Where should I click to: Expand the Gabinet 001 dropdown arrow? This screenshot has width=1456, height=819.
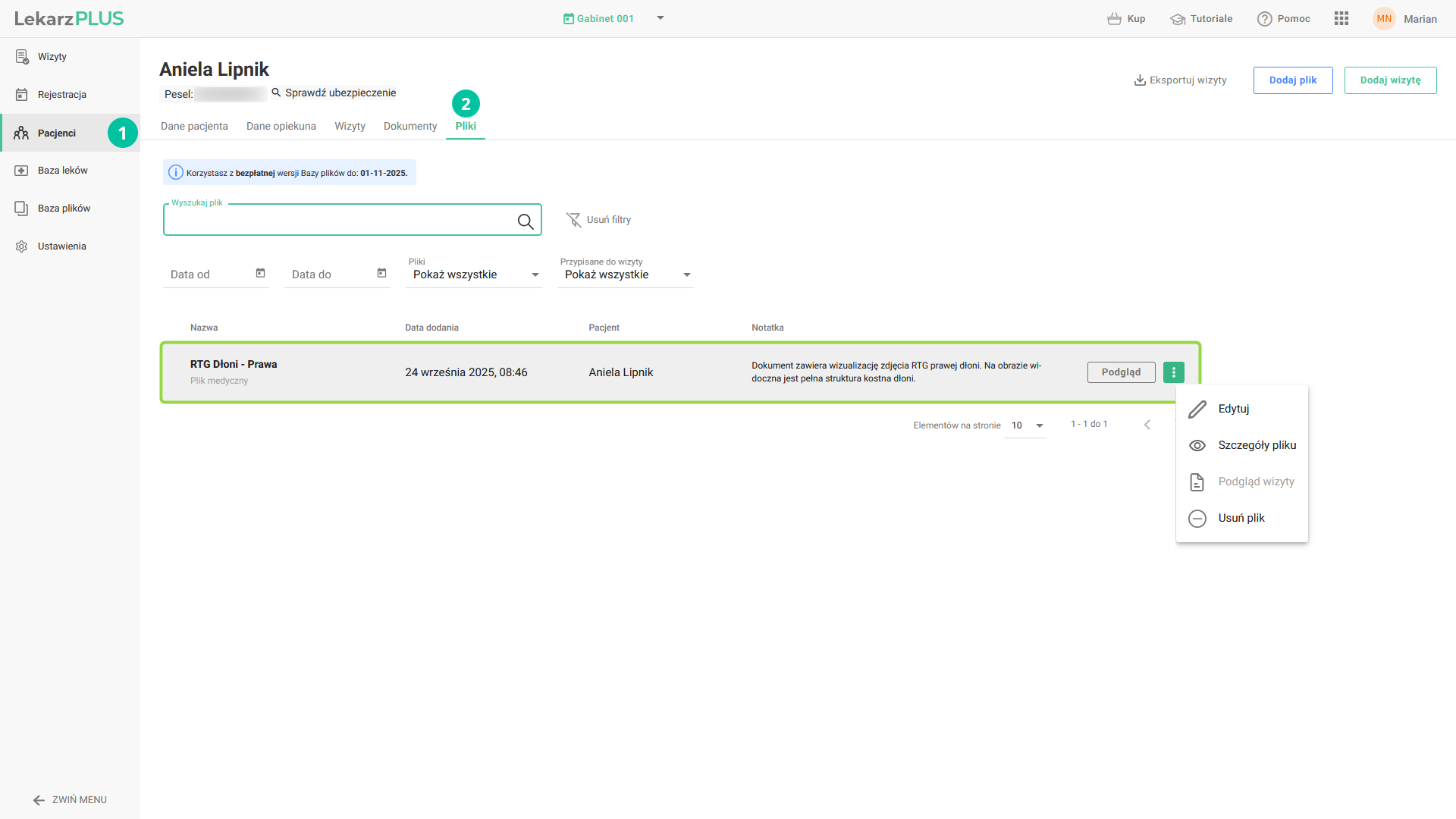[661, 18]
